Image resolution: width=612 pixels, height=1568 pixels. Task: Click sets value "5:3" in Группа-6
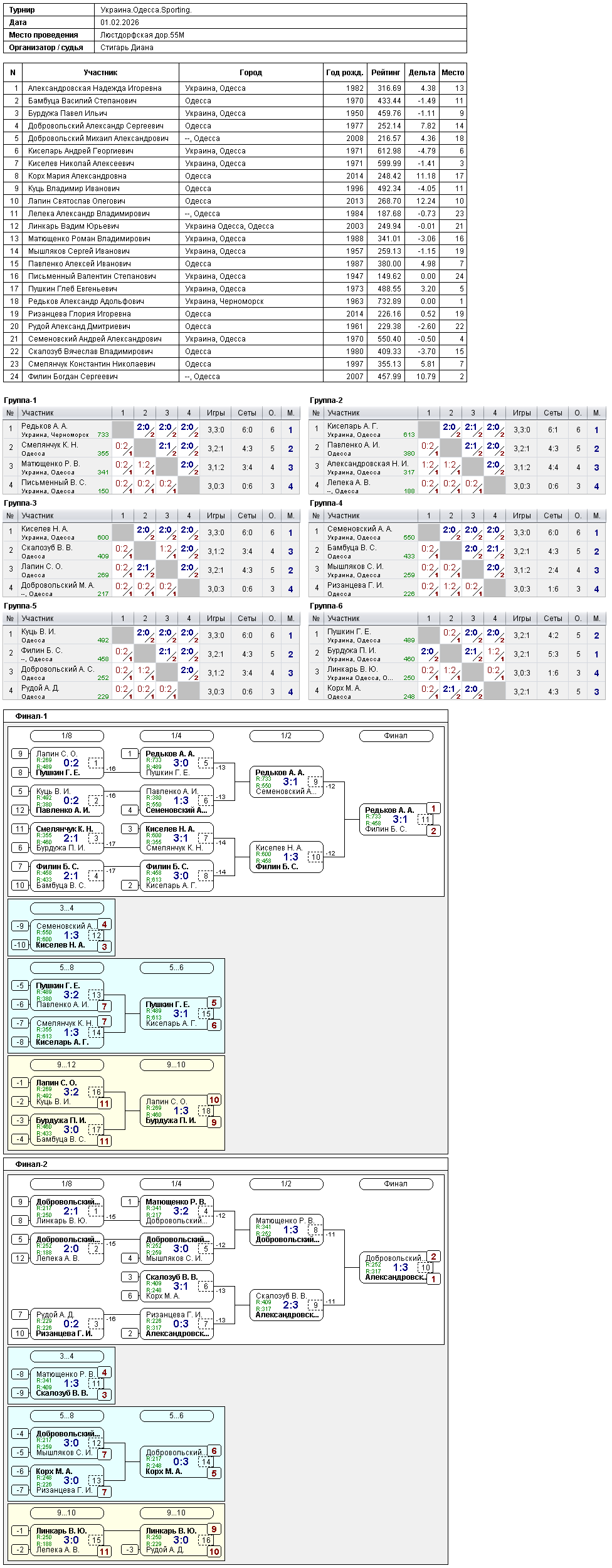tap(553, 654)
